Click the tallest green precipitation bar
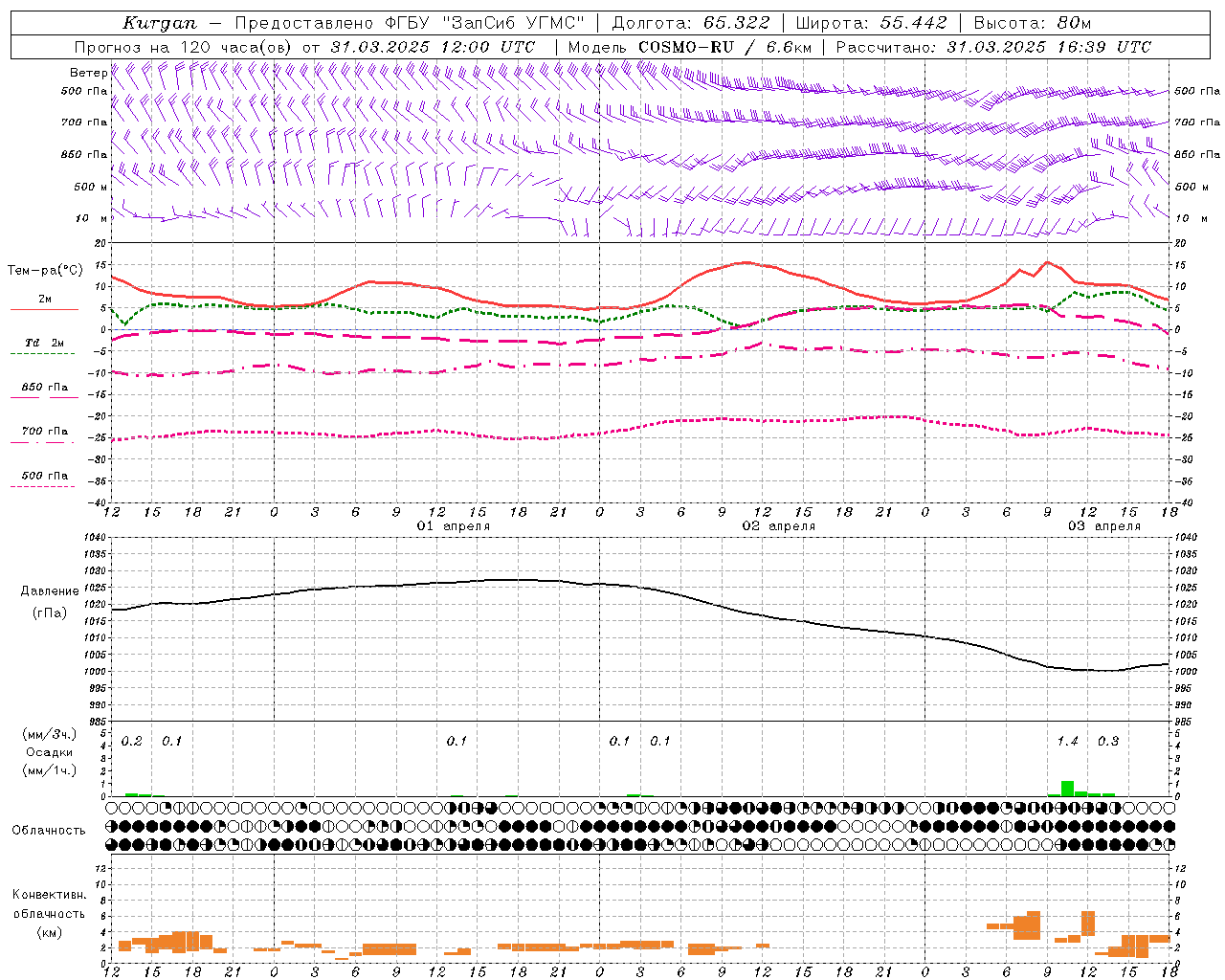1225x980 pixels. coord(1067,789)
